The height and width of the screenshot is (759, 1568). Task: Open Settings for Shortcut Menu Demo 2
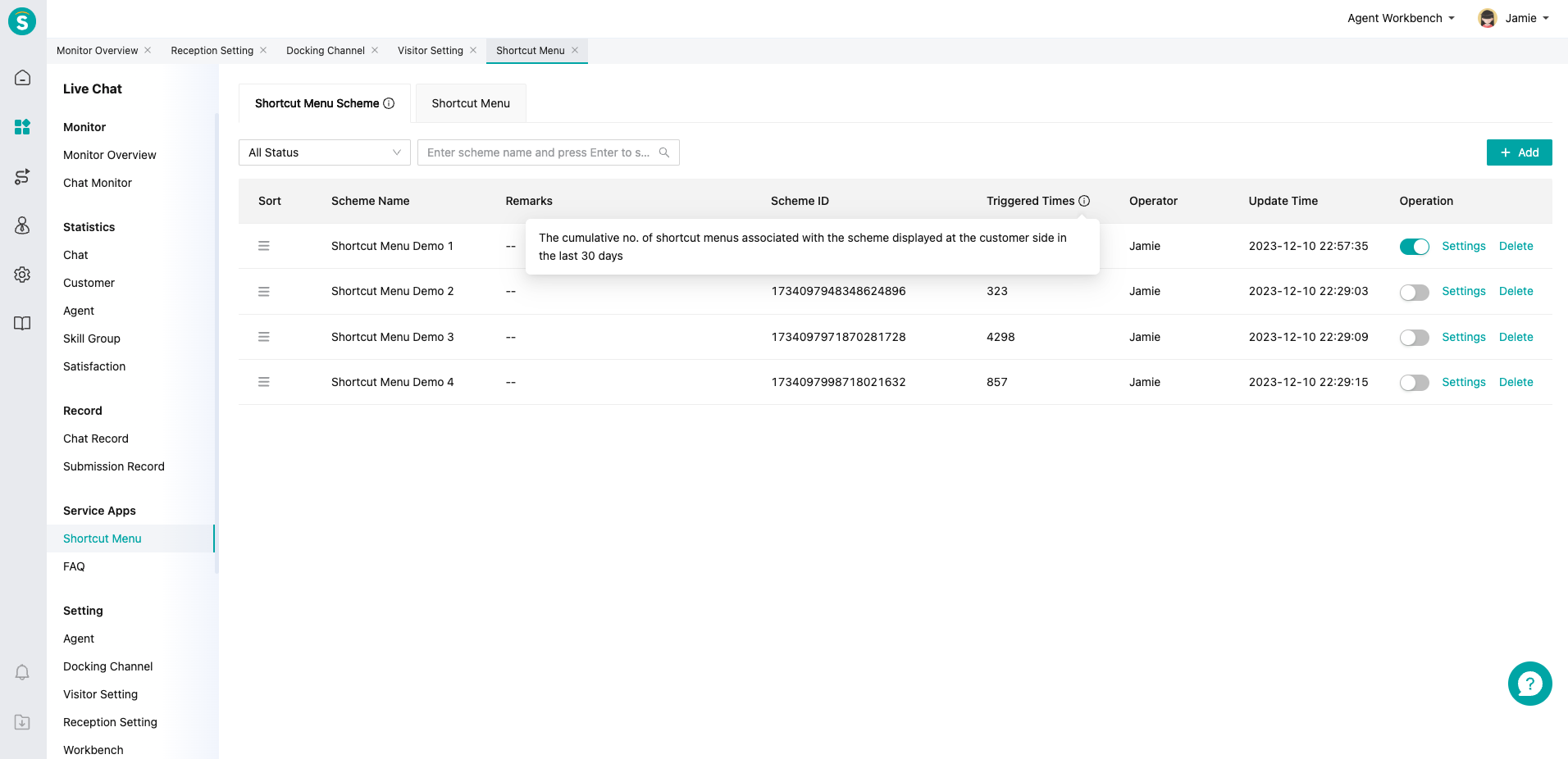coord(1464,291)
